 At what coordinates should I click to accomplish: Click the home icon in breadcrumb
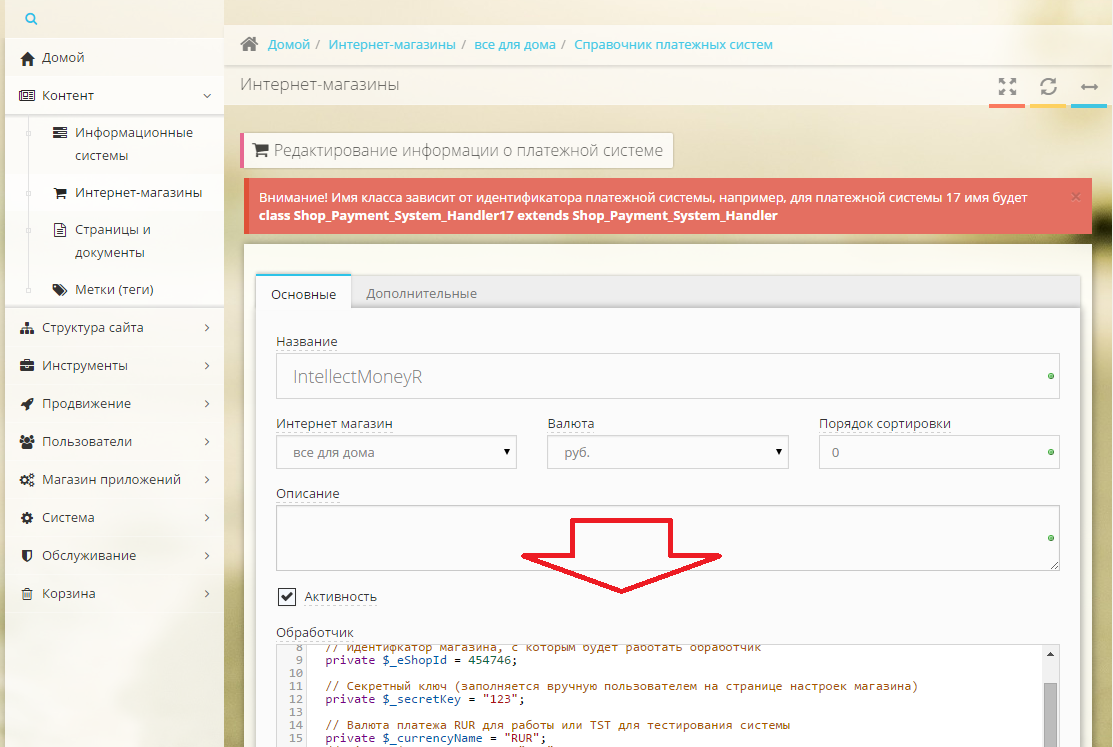(250, 45)
